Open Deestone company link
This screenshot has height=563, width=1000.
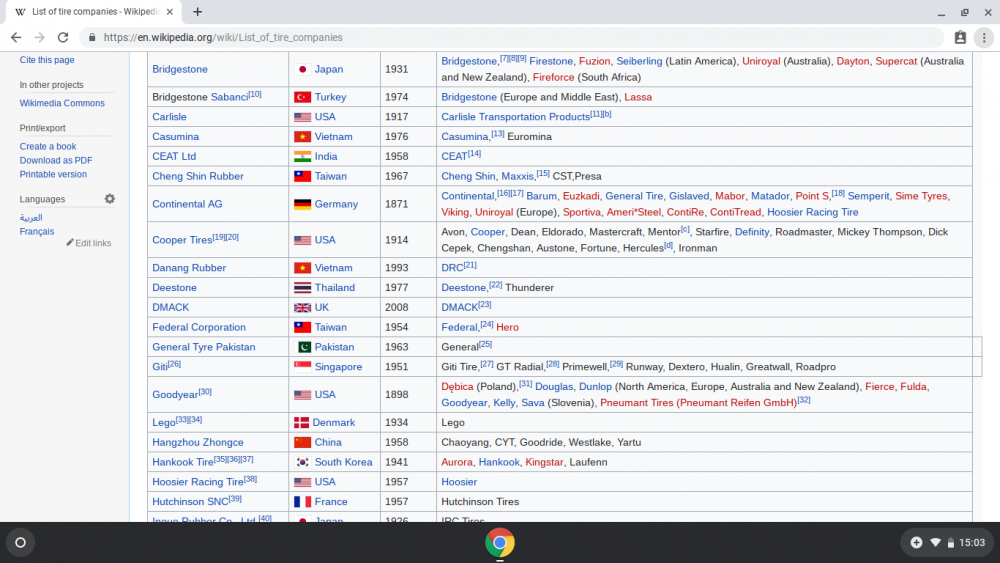pos(174,288)
